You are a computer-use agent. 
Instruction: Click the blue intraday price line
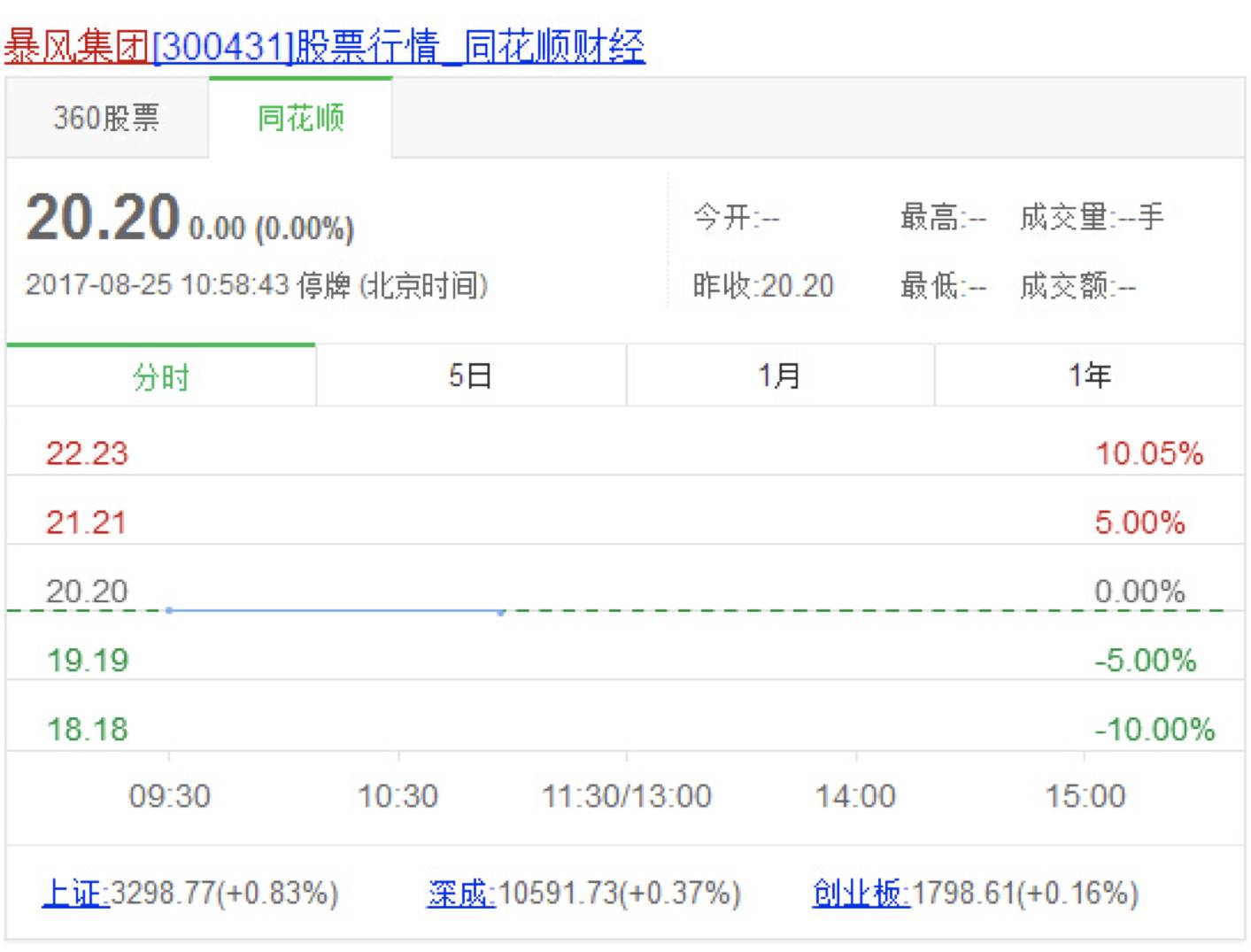click(x=335, y=610)
